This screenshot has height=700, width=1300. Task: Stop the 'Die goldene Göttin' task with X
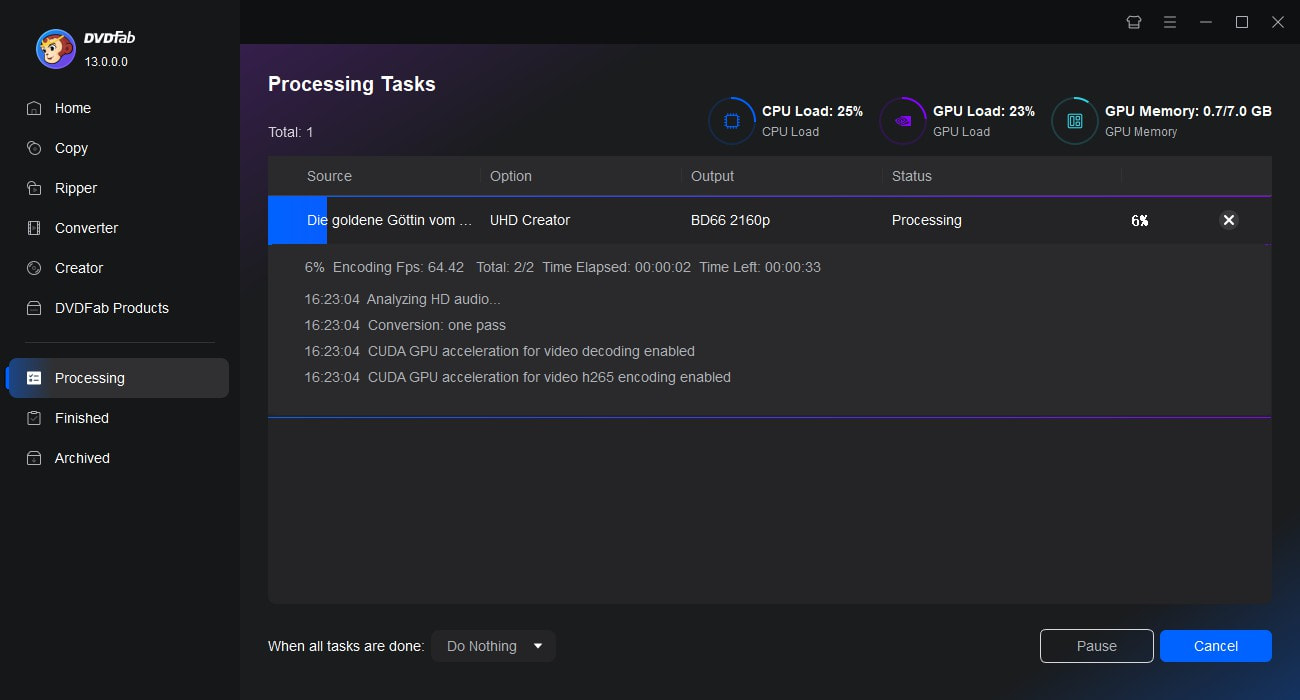[1229, 220]
